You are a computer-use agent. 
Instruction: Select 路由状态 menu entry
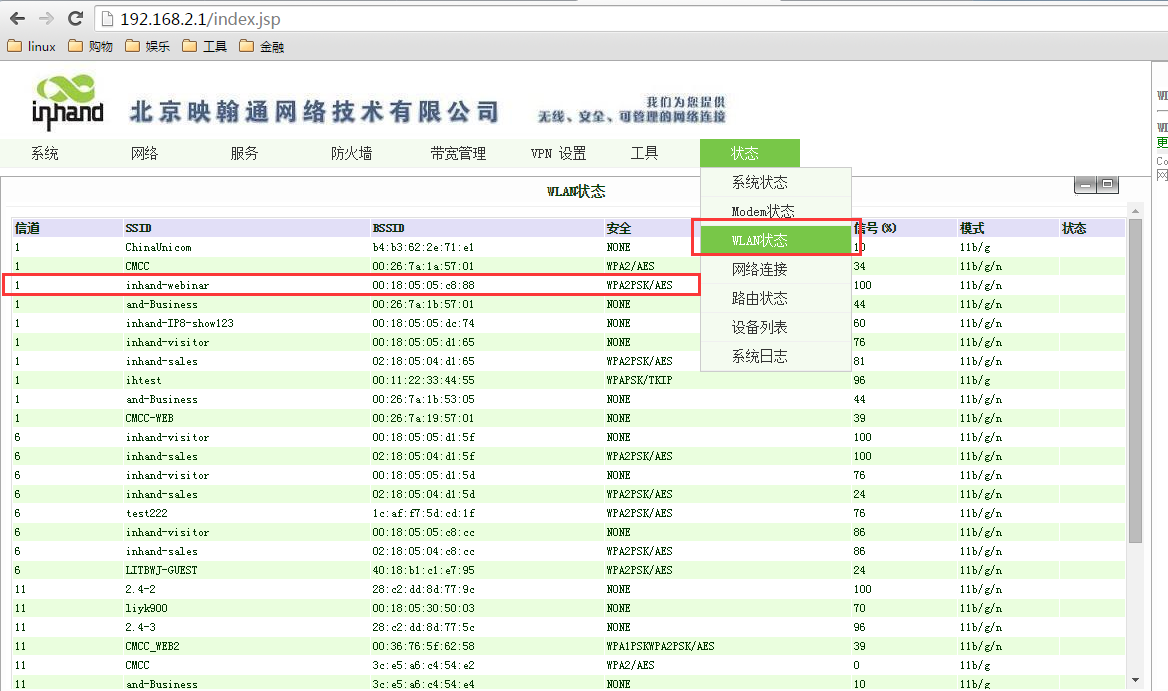tap(759, 298)
